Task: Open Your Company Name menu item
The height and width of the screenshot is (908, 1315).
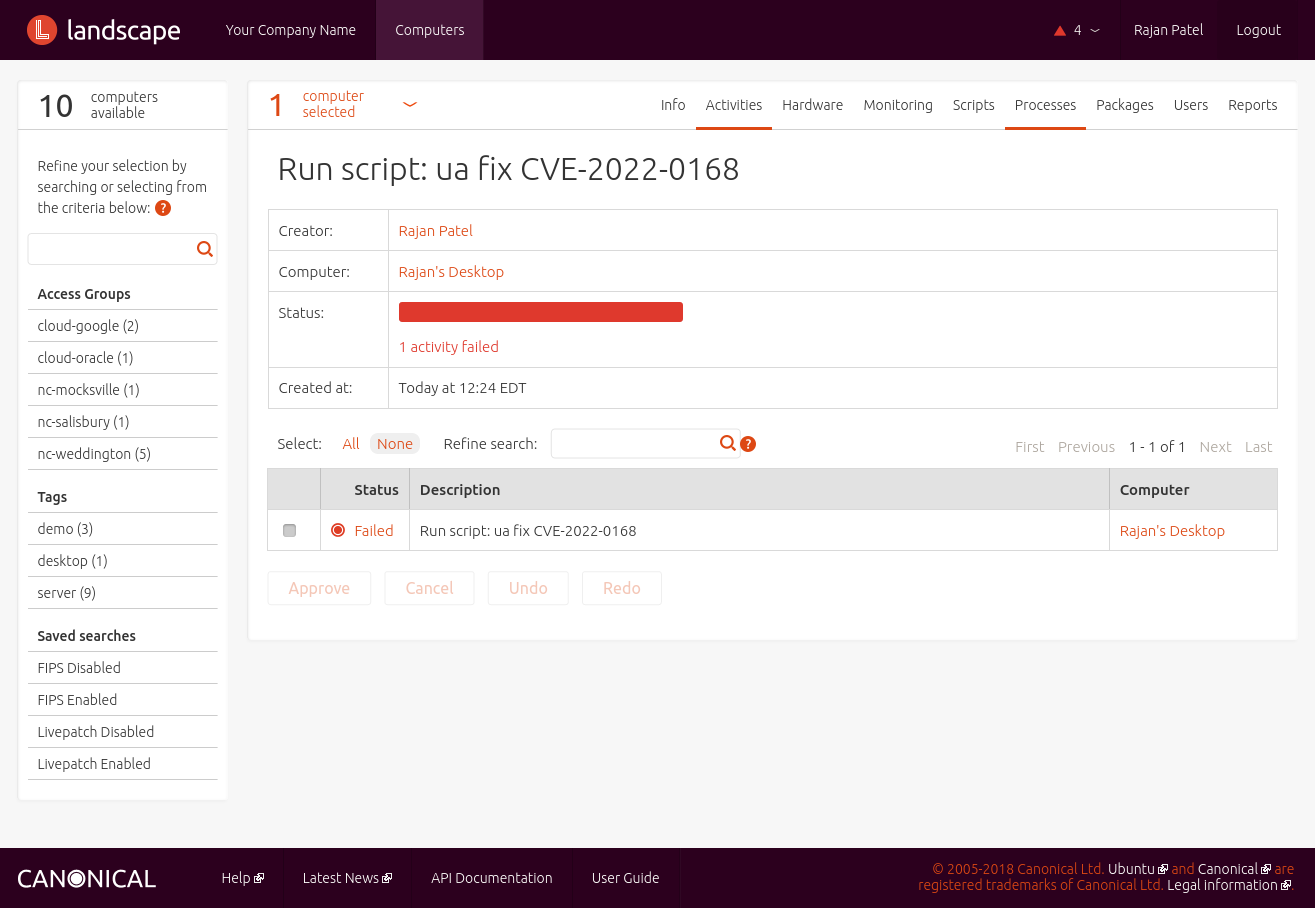Action: pyautogui.click(x=291, y=30)
